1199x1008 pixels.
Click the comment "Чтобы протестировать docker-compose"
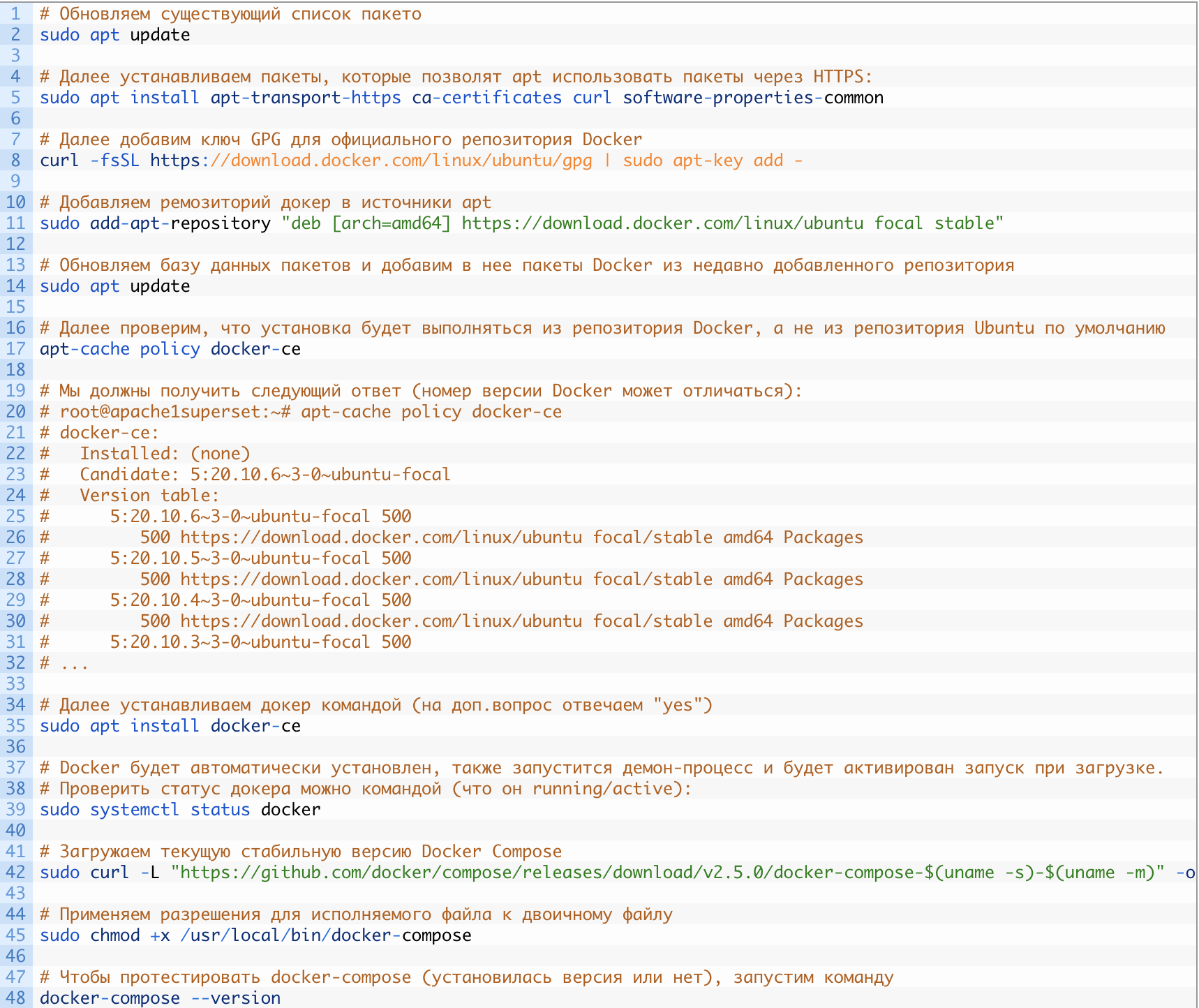[x=235, y=977]
